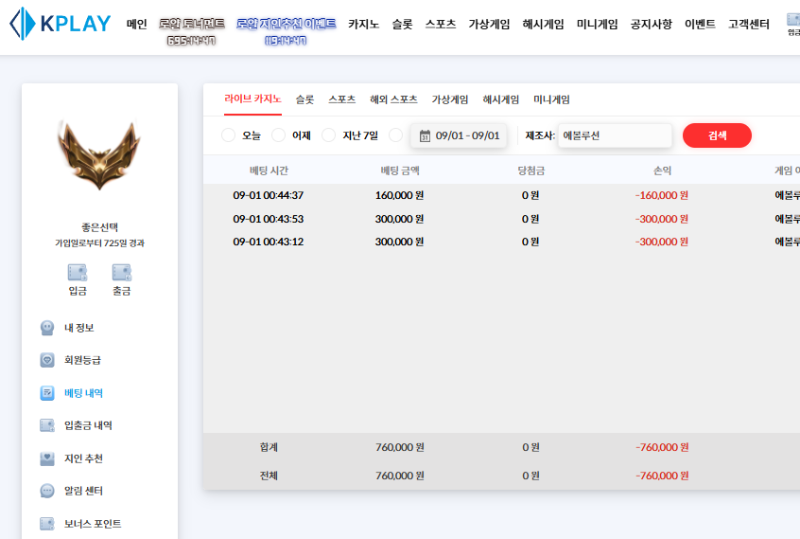Select the 오늘 radio button
This screenshot has width=800, height=539.
point(228,135)
